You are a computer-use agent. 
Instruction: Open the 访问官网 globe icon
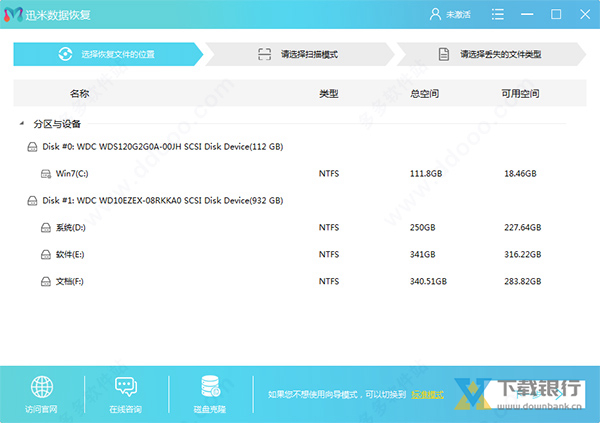pyautogui.click(x=42, y=387)
